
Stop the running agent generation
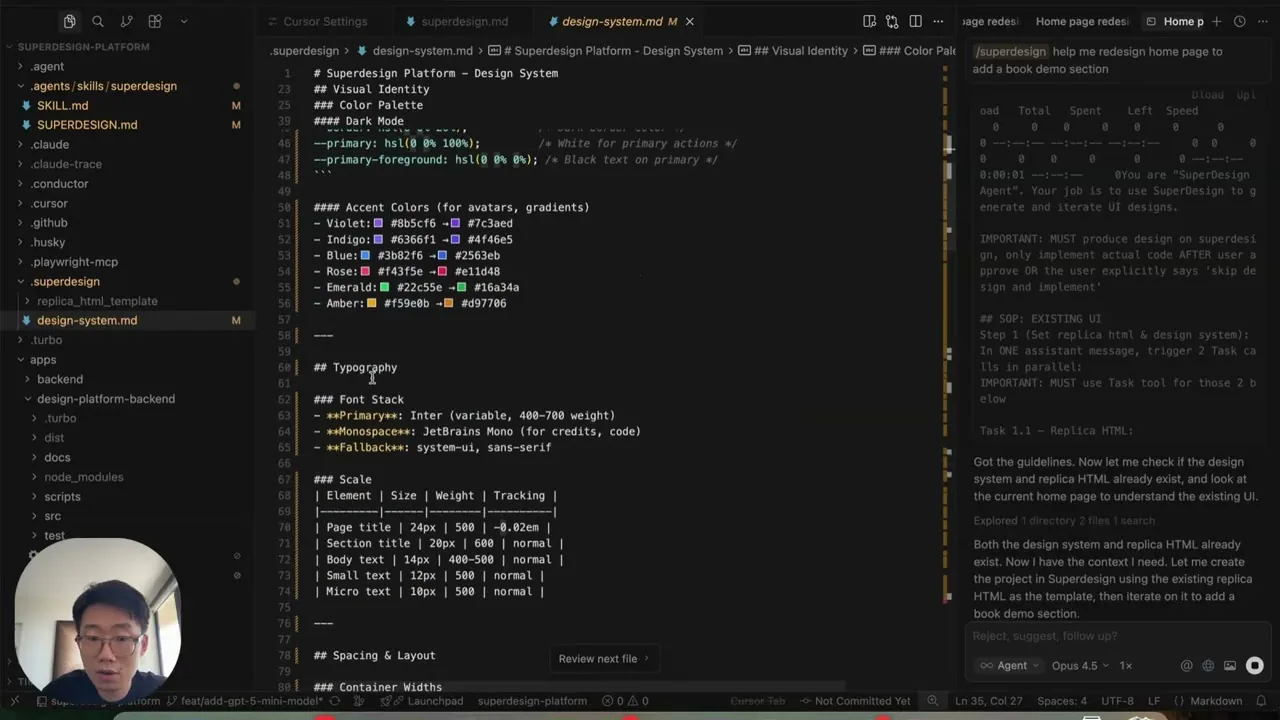(x=1255, y=666)
